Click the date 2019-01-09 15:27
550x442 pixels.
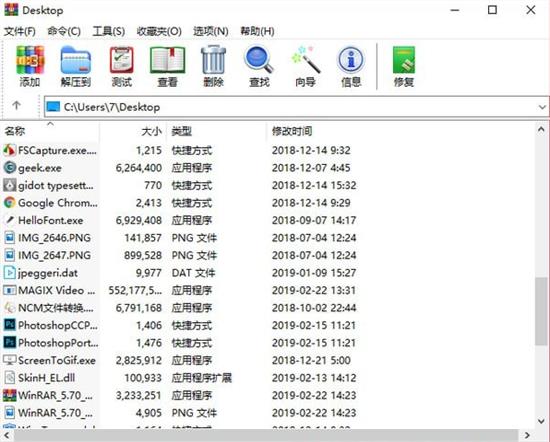tap(314, 273)
